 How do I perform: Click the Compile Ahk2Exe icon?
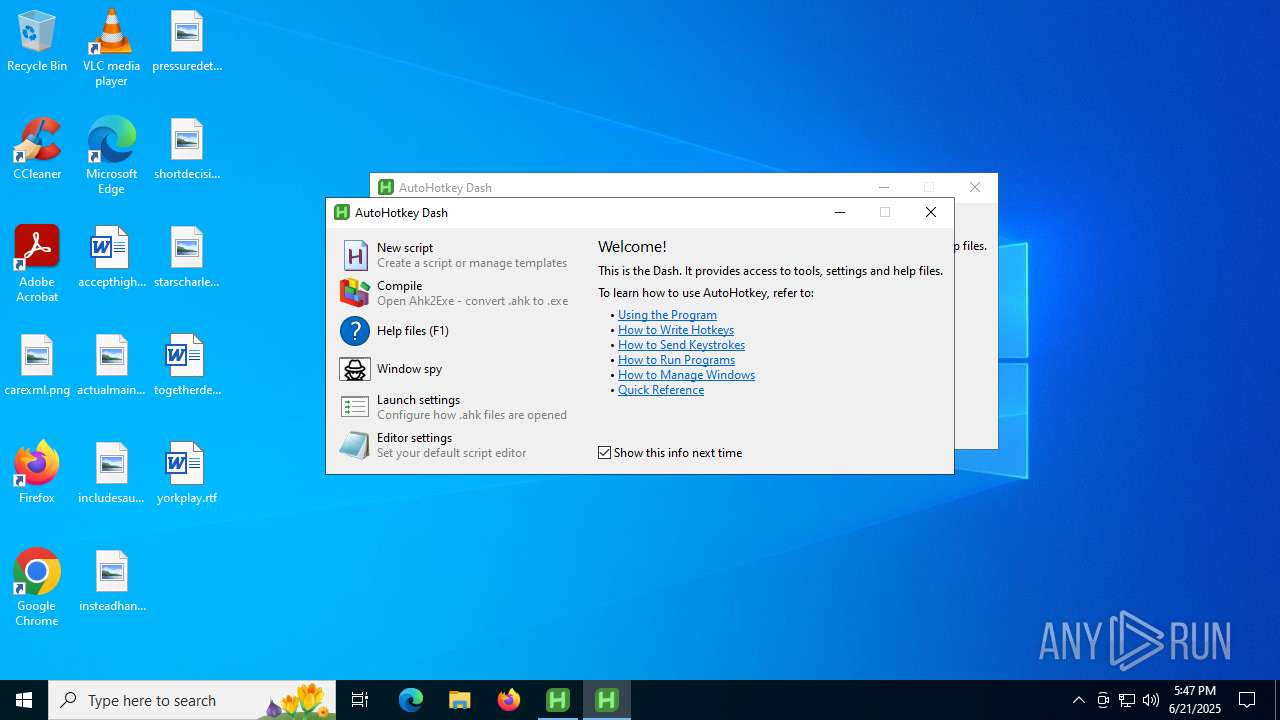click(355, 293)
